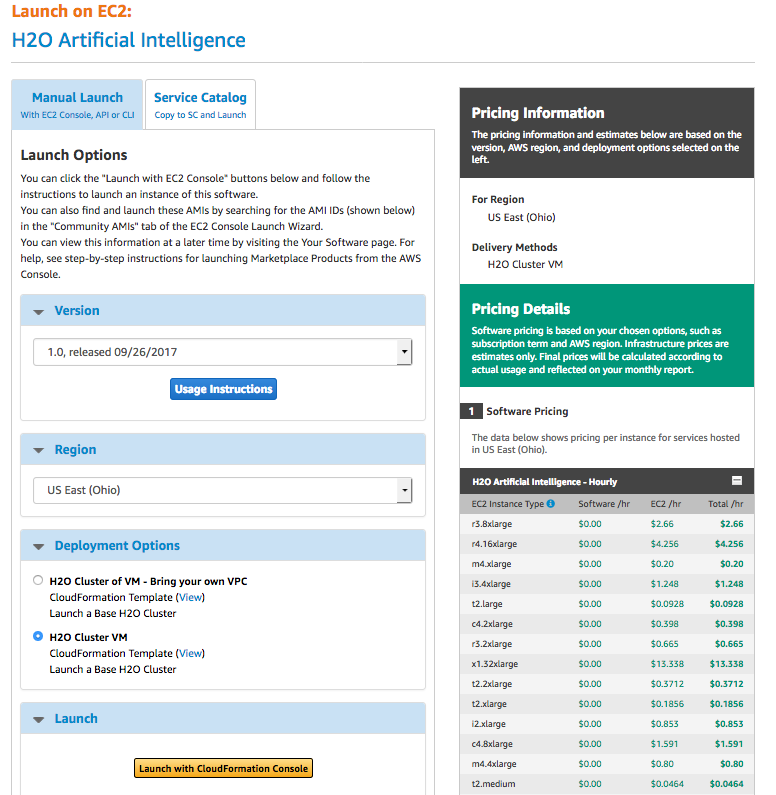Open the Version dropdown list

pos(223,352)
